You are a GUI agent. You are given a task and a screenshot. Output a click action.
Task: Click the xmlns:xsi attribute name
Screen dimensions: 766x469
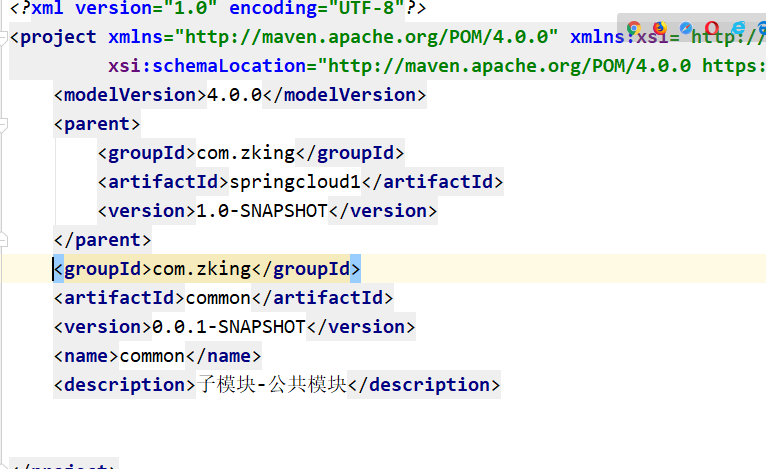tap(619, 37)
